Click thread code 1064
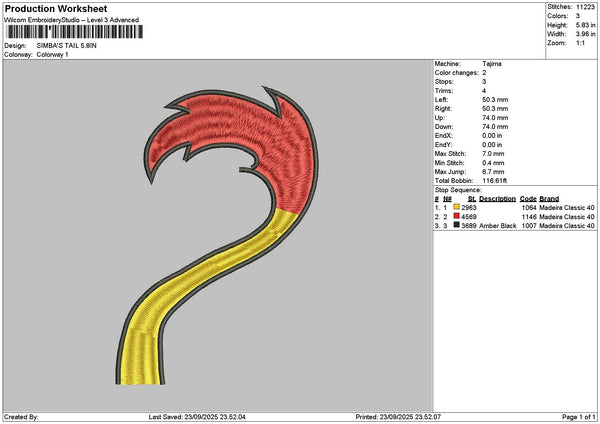 [529, 207]
